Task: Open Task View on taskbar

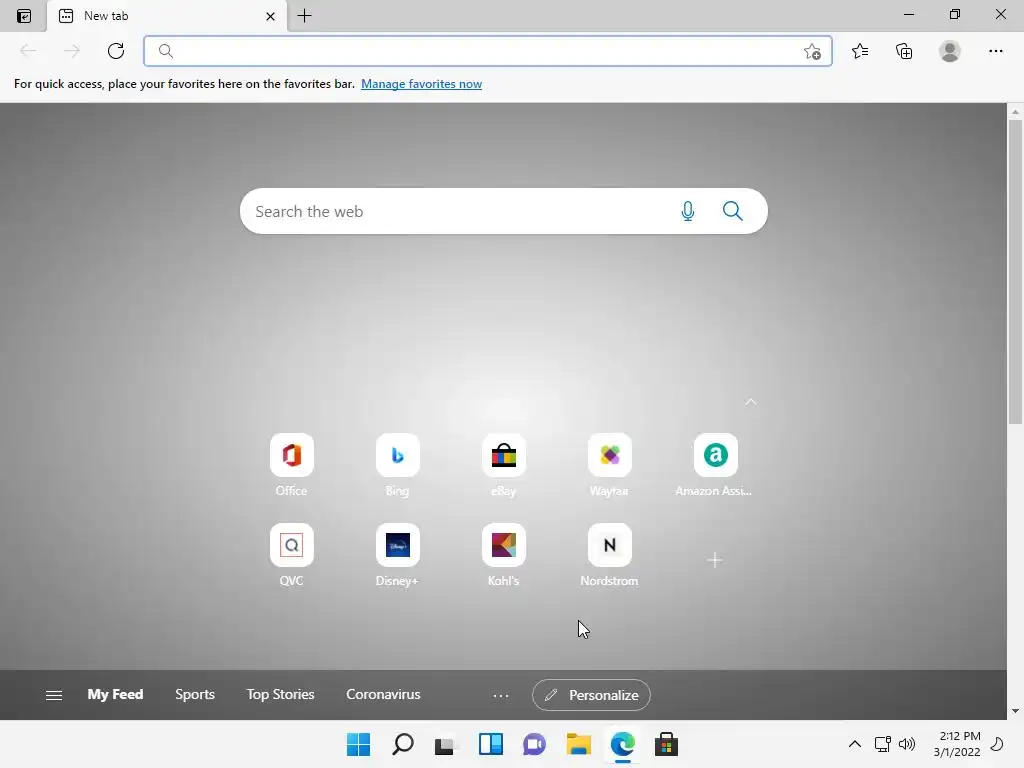Action: click(445, 744)
